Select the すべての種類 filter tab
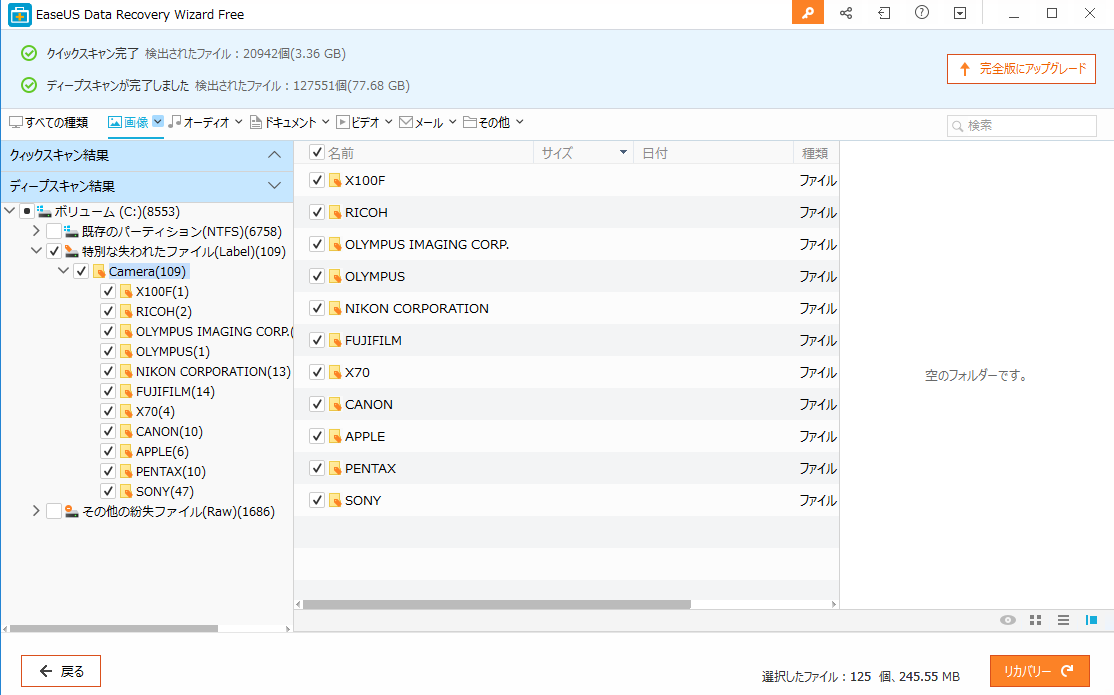1114x695 pixels. coord(48,122)
